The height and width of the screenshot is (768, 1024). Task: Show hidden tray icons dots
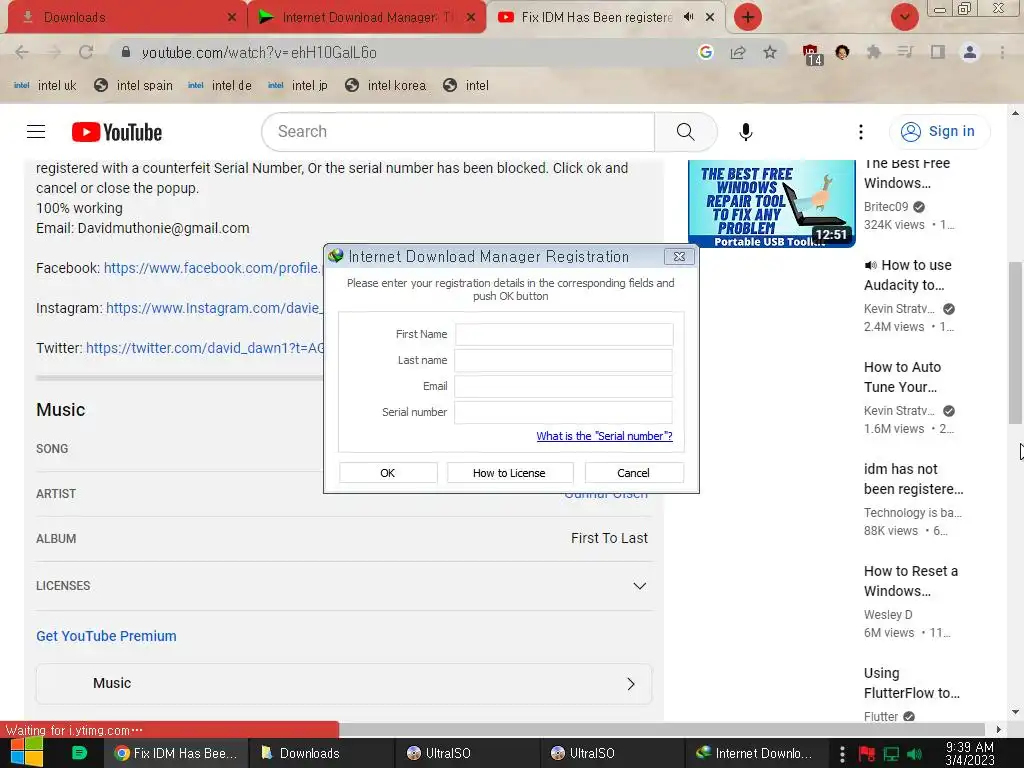[842, 754]
